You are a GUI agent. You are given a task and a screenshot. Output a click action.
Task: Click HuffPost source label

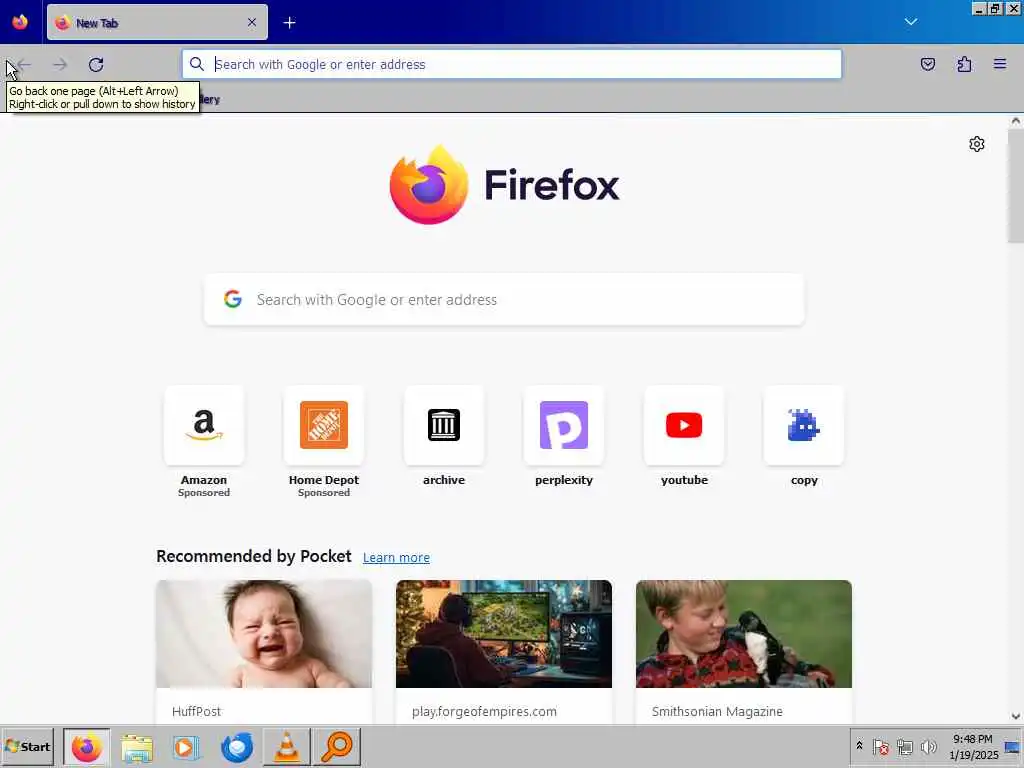(197, 711)
